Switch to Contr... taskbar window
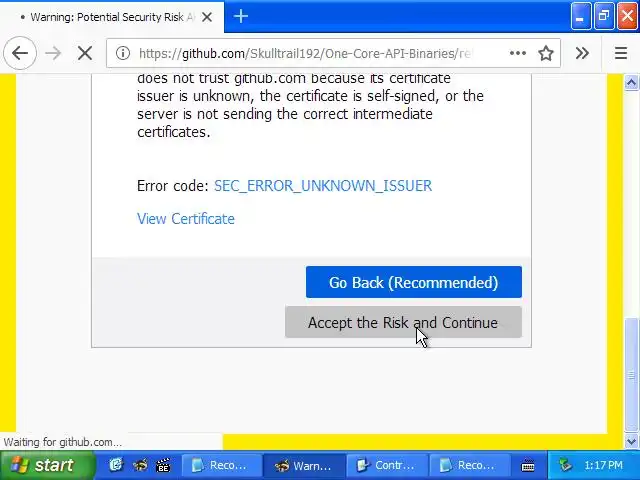 386,465
